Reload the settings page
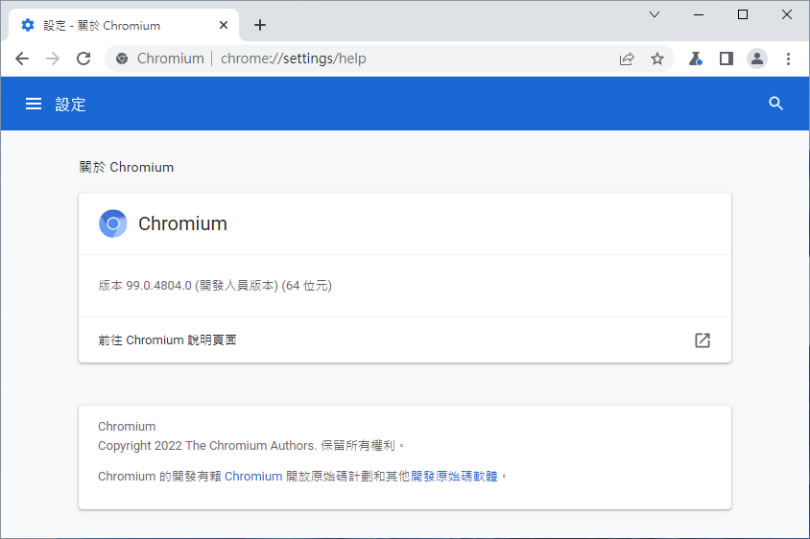 click(84, 58)
